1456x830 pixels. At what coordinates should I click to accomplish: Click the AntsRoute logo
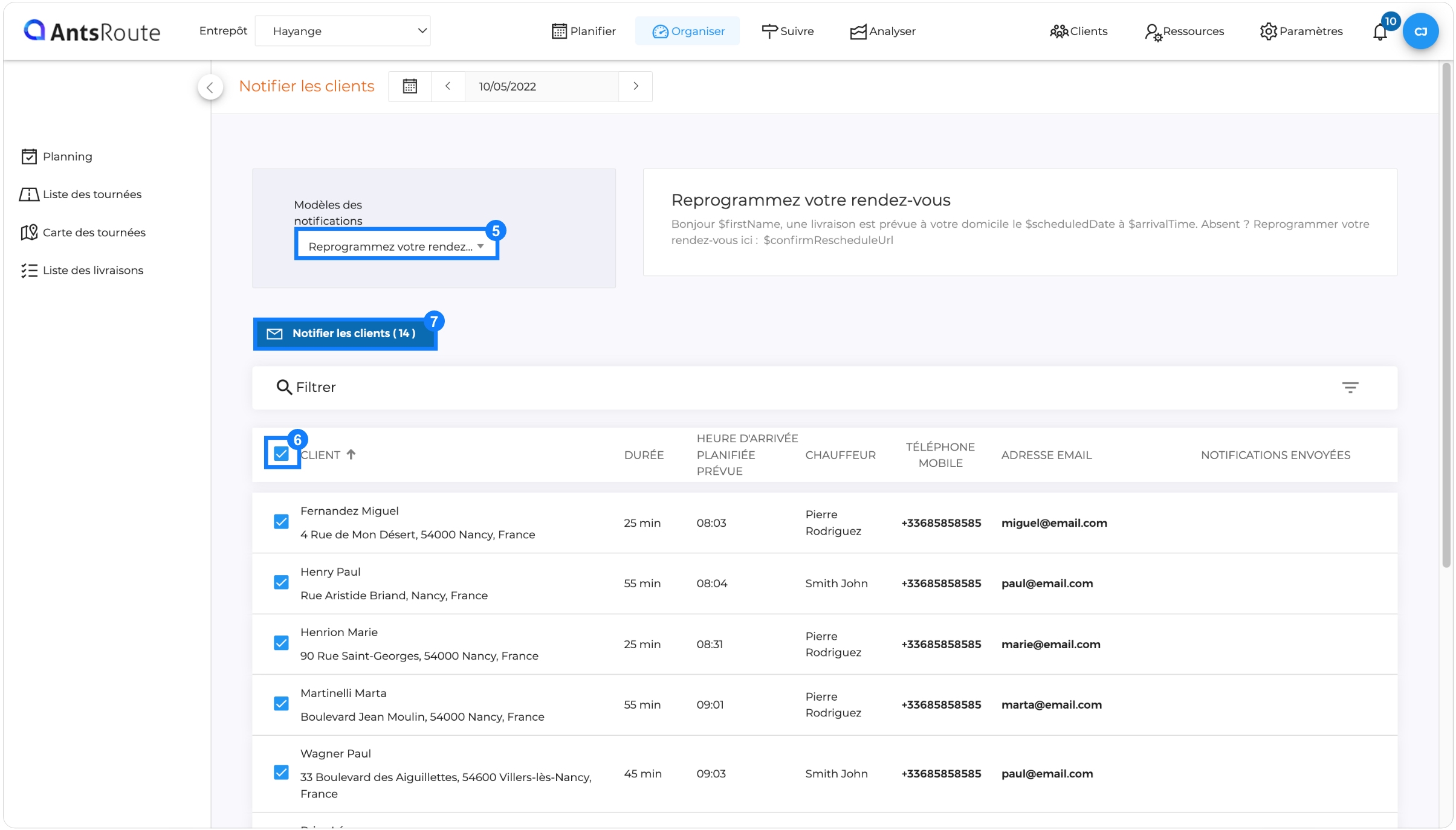pyautogui.click(x=92, y=31)
